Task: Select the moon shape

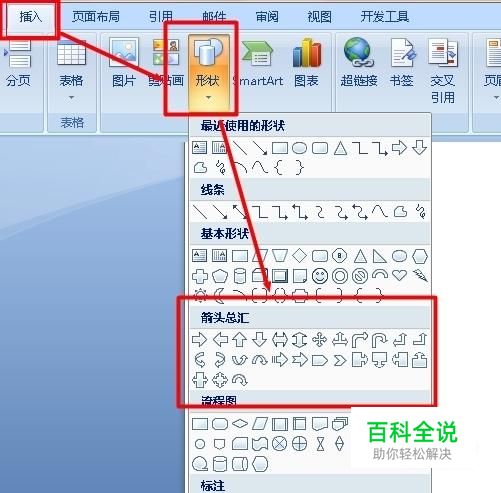Action: point(220,295)
